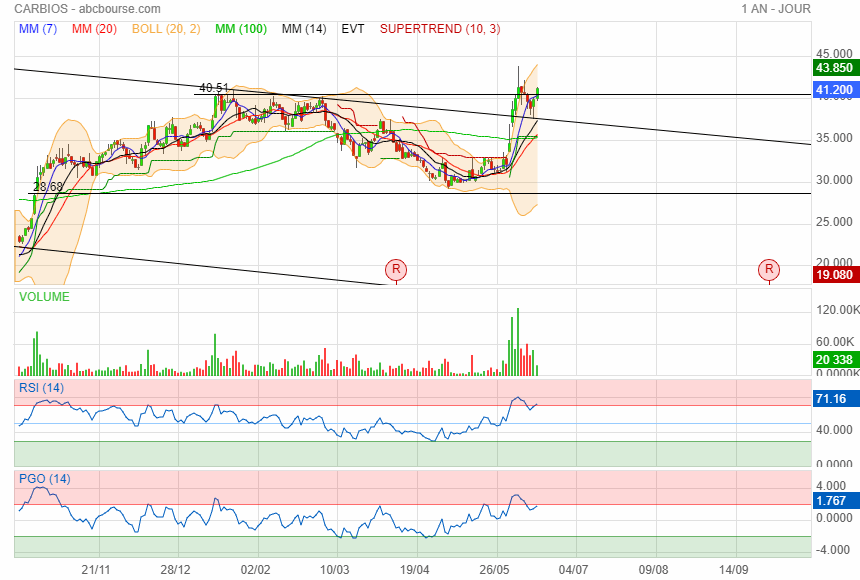Click the 40.000 RSI axis label
This screenshot has height=580, width=860.
tap(834, 430)
